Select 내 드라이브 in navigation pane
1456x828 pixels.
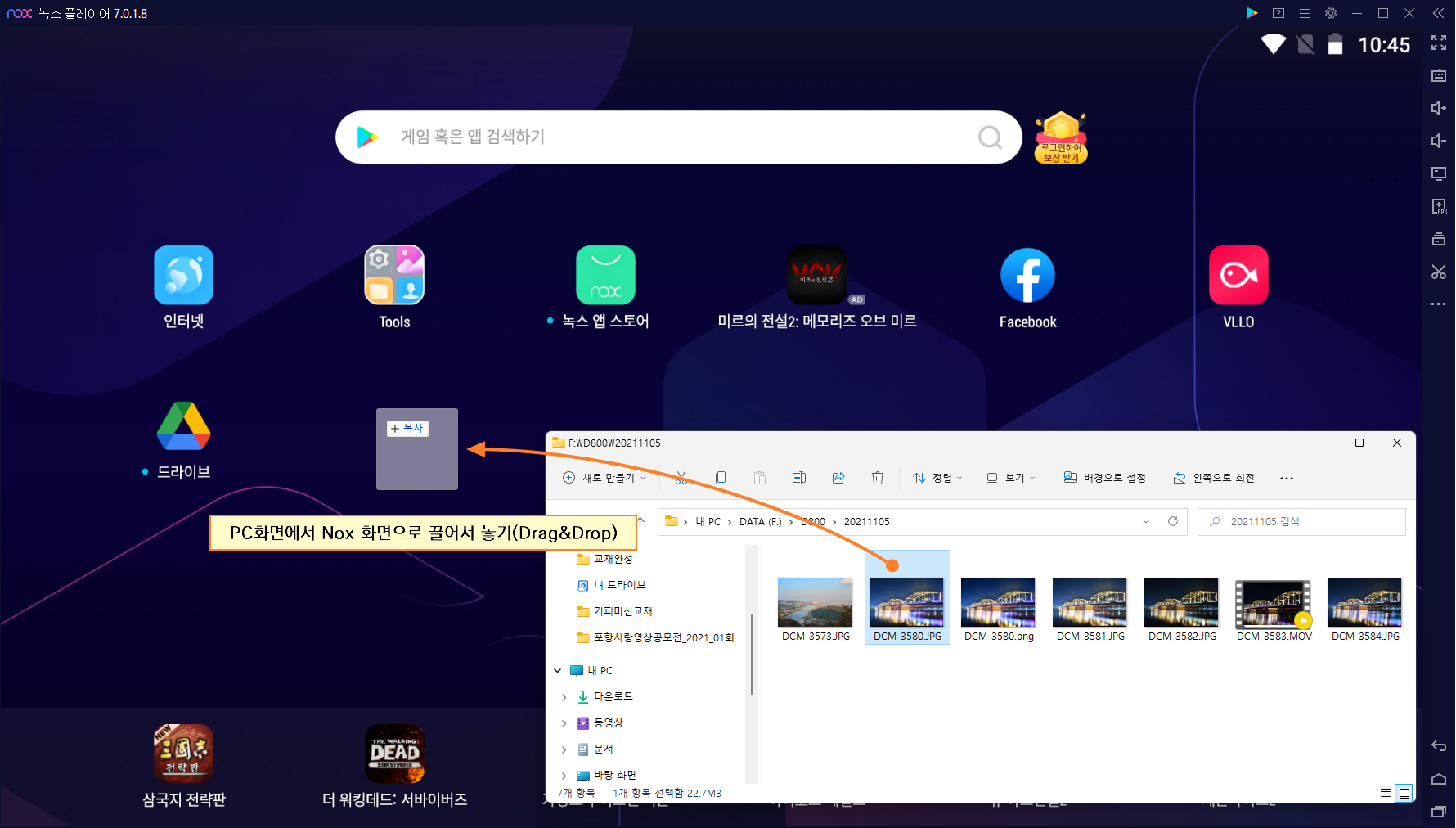[x=611, y=585]
